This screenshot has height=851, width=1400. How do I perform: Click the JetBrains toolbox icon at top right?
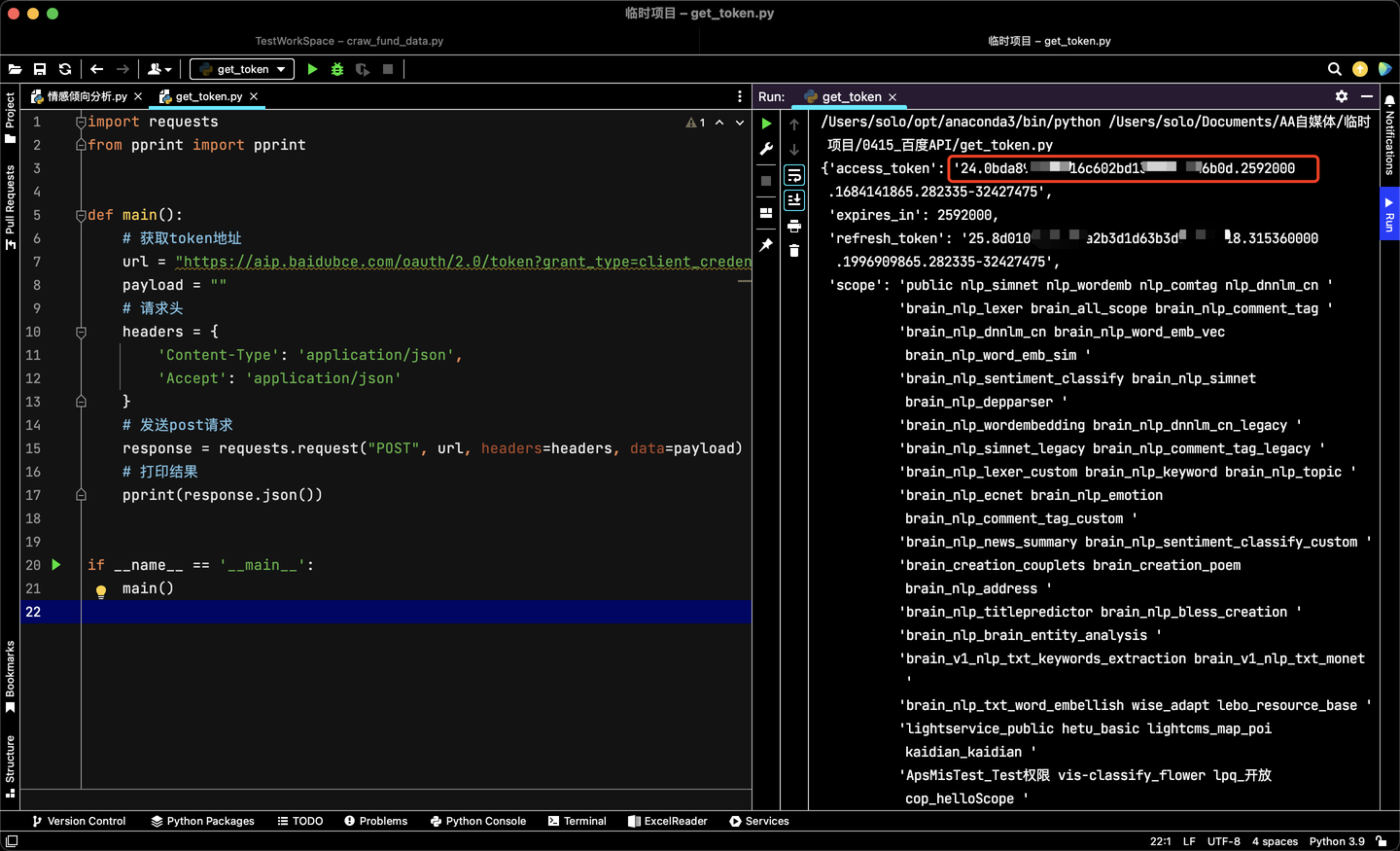[x=1385, y=69]
